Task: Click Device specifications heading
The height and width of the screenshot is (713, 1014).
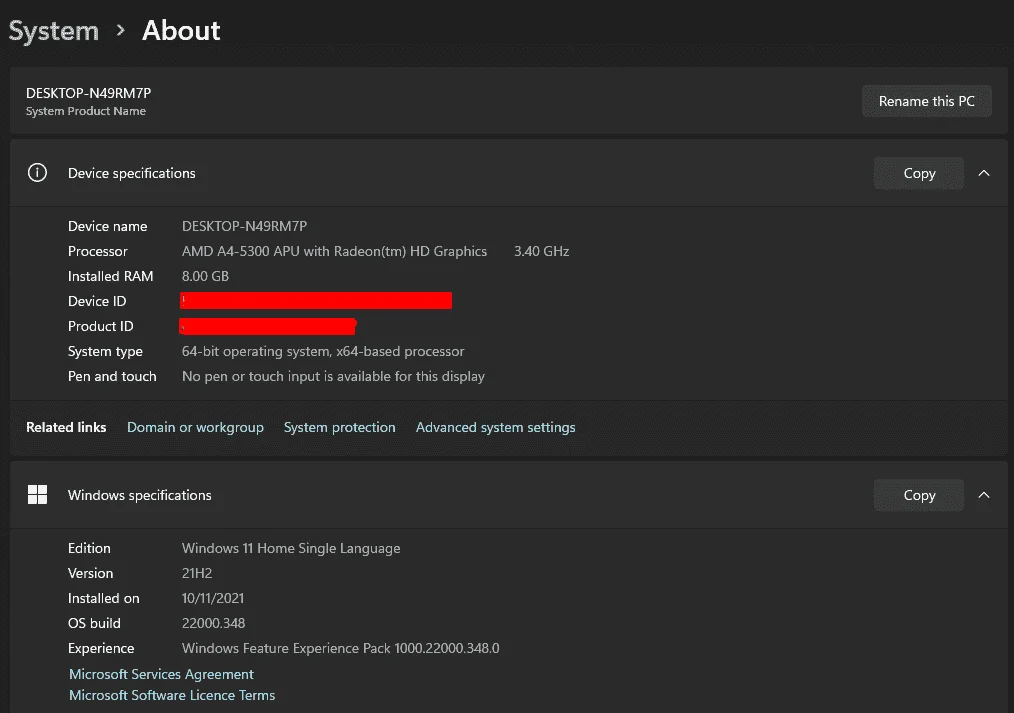Action: coord(131,173)
